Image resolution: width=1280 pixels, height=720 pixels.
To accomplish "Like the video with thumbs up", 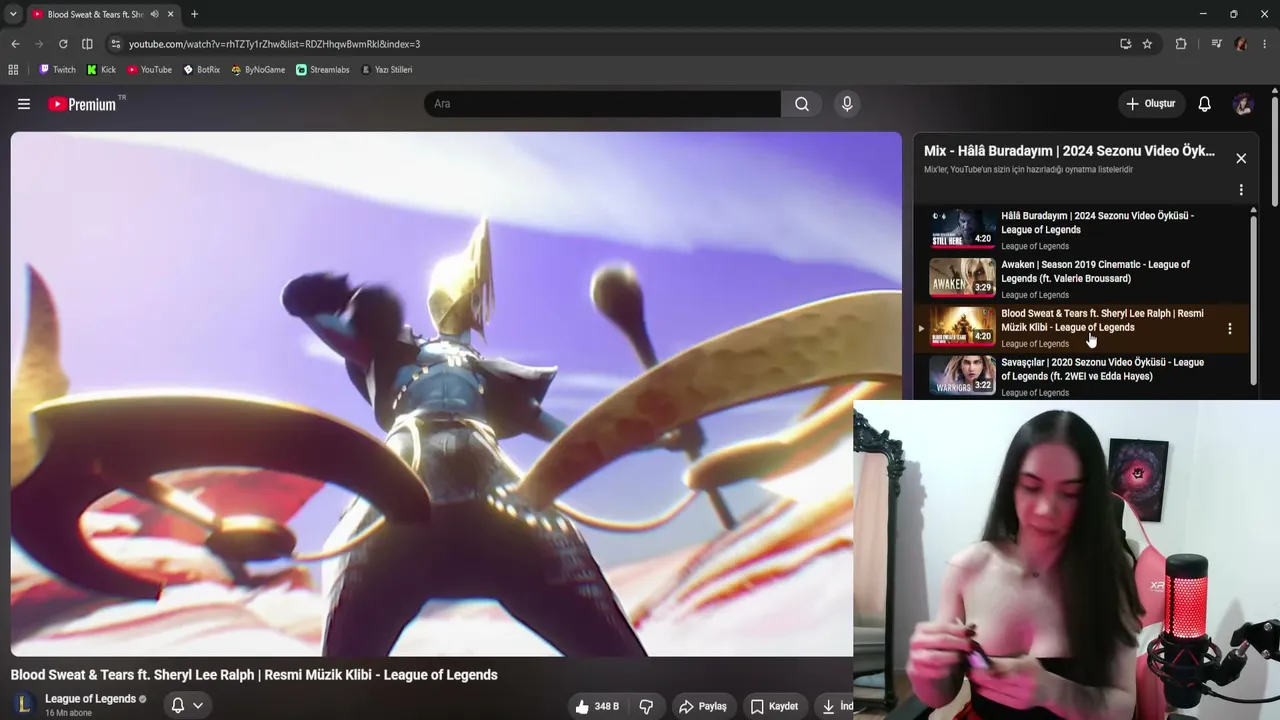I will 596,706.
